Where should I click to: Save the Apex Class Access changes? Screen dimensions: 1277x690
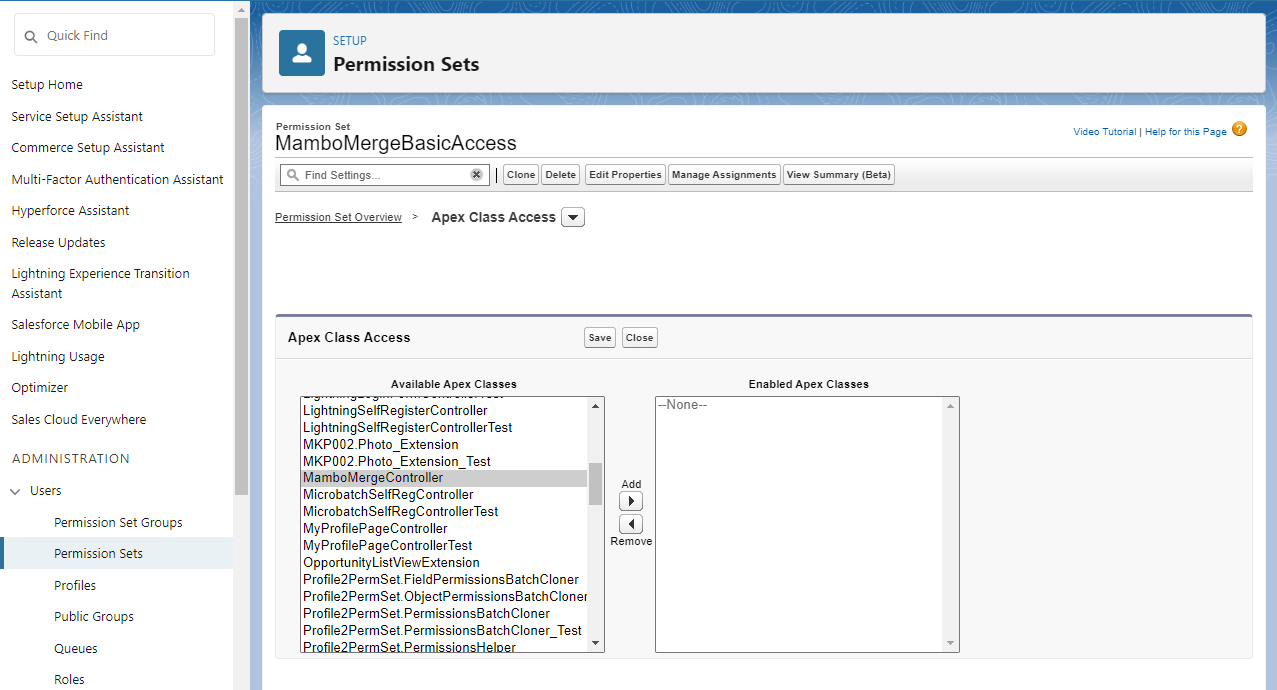pyautogui.click(x=600, y=338)
